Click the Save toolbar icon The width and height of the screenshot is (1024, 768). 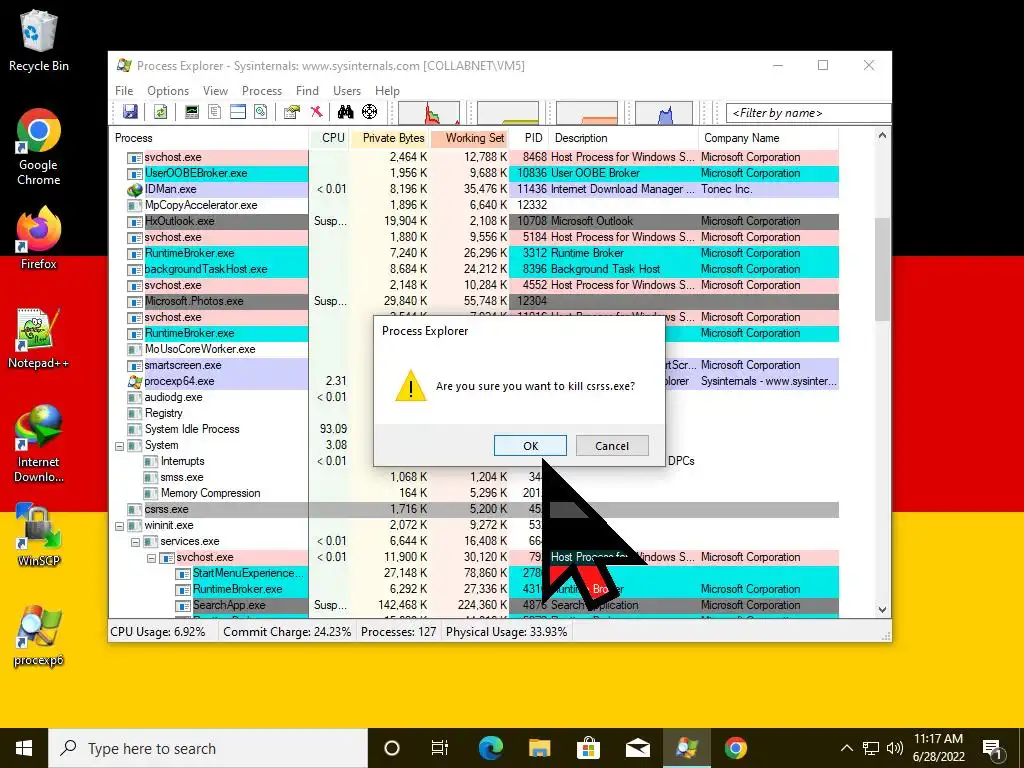click(x=131, y=112)
